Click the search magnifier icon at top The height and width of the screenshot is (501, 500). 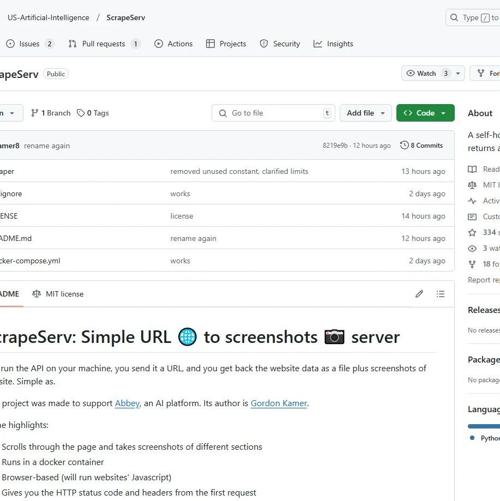(454, 17)
